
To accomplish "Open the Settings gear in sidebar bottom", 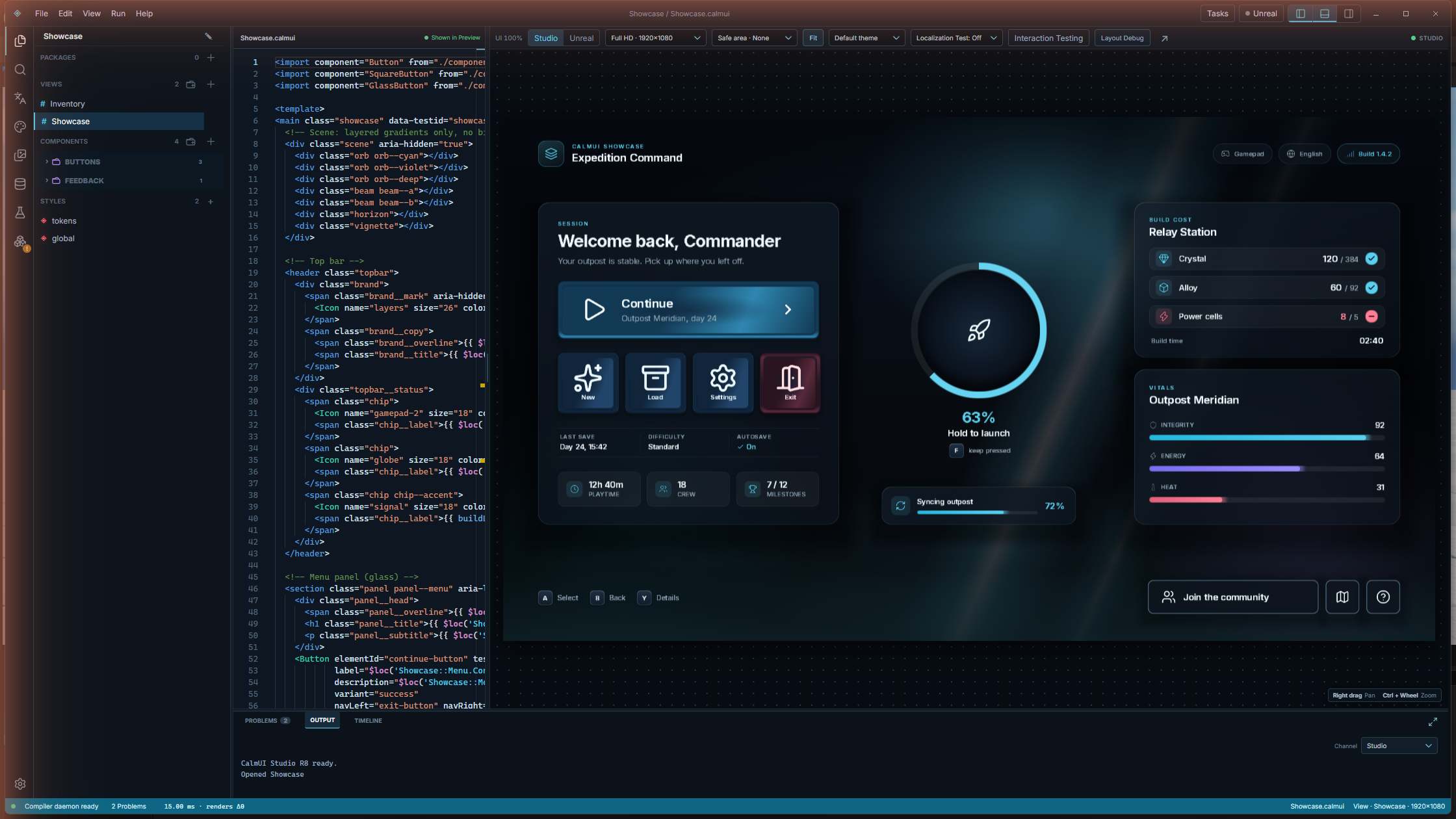I will 20,784.
